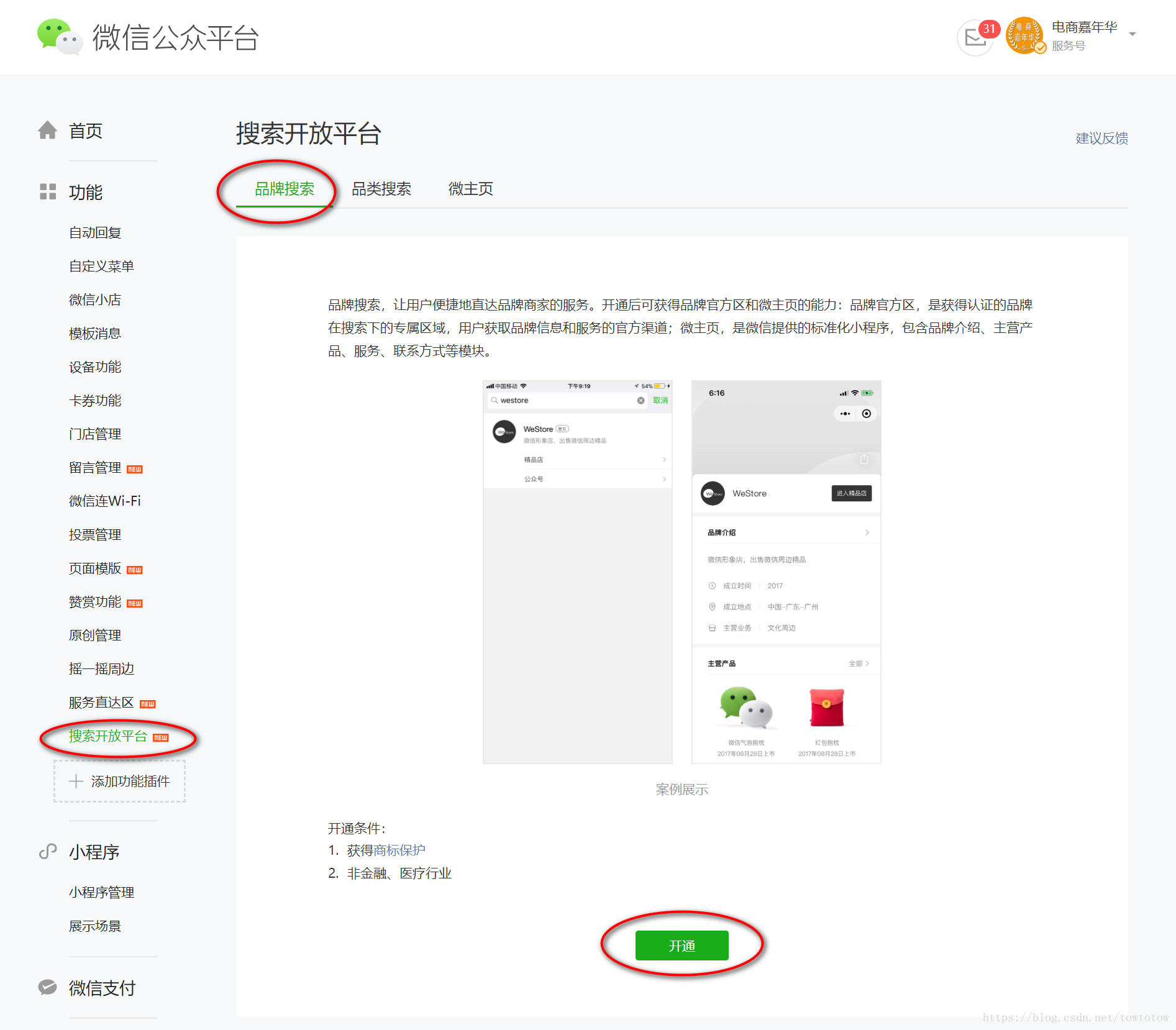Select 搜索开放平台 in sidebar
Image resolution: width=1176 pixels, height=1030 pixels.
(x=108, y=736)
